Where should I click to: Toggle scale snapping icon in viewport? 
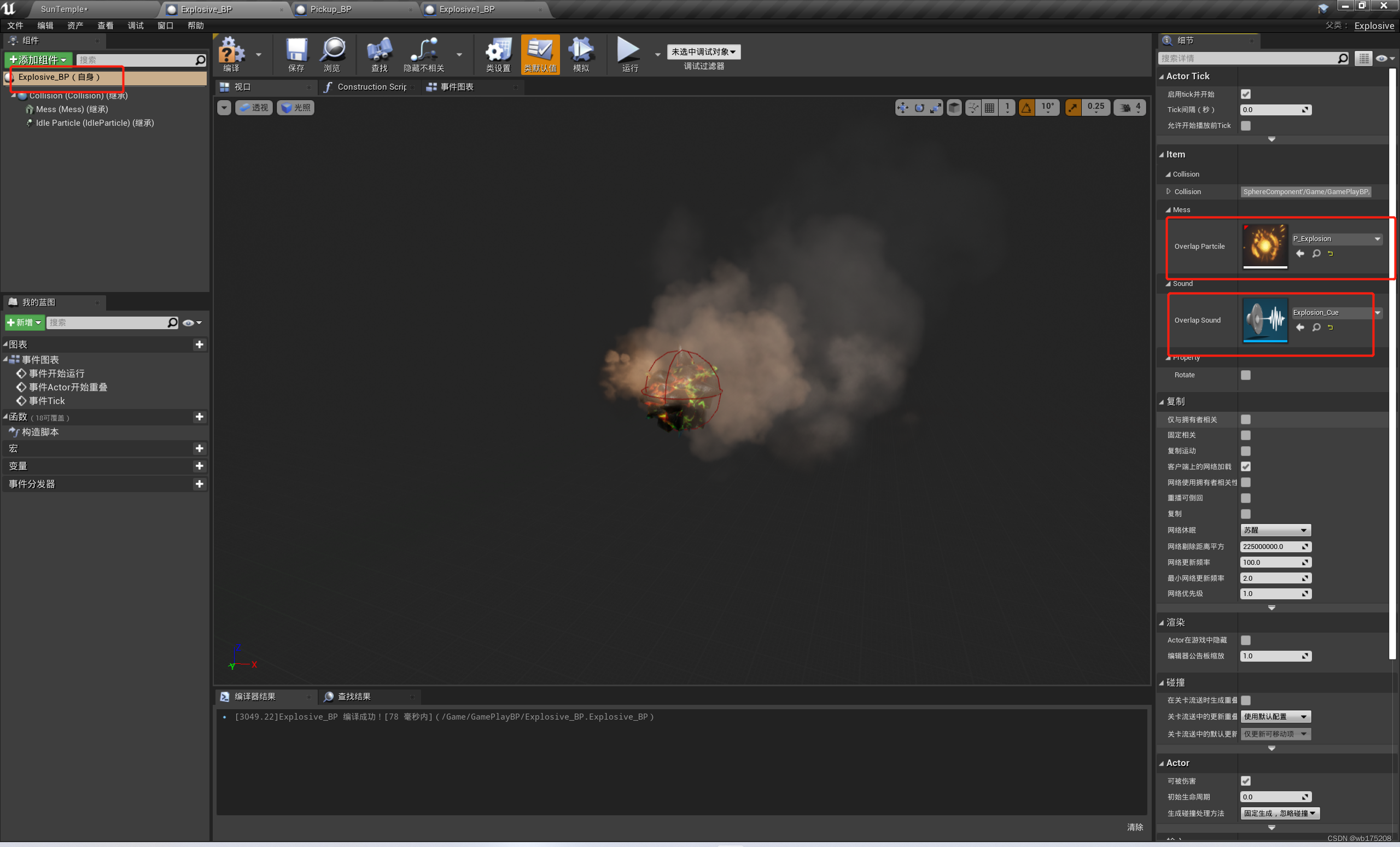click(1073, 107)
